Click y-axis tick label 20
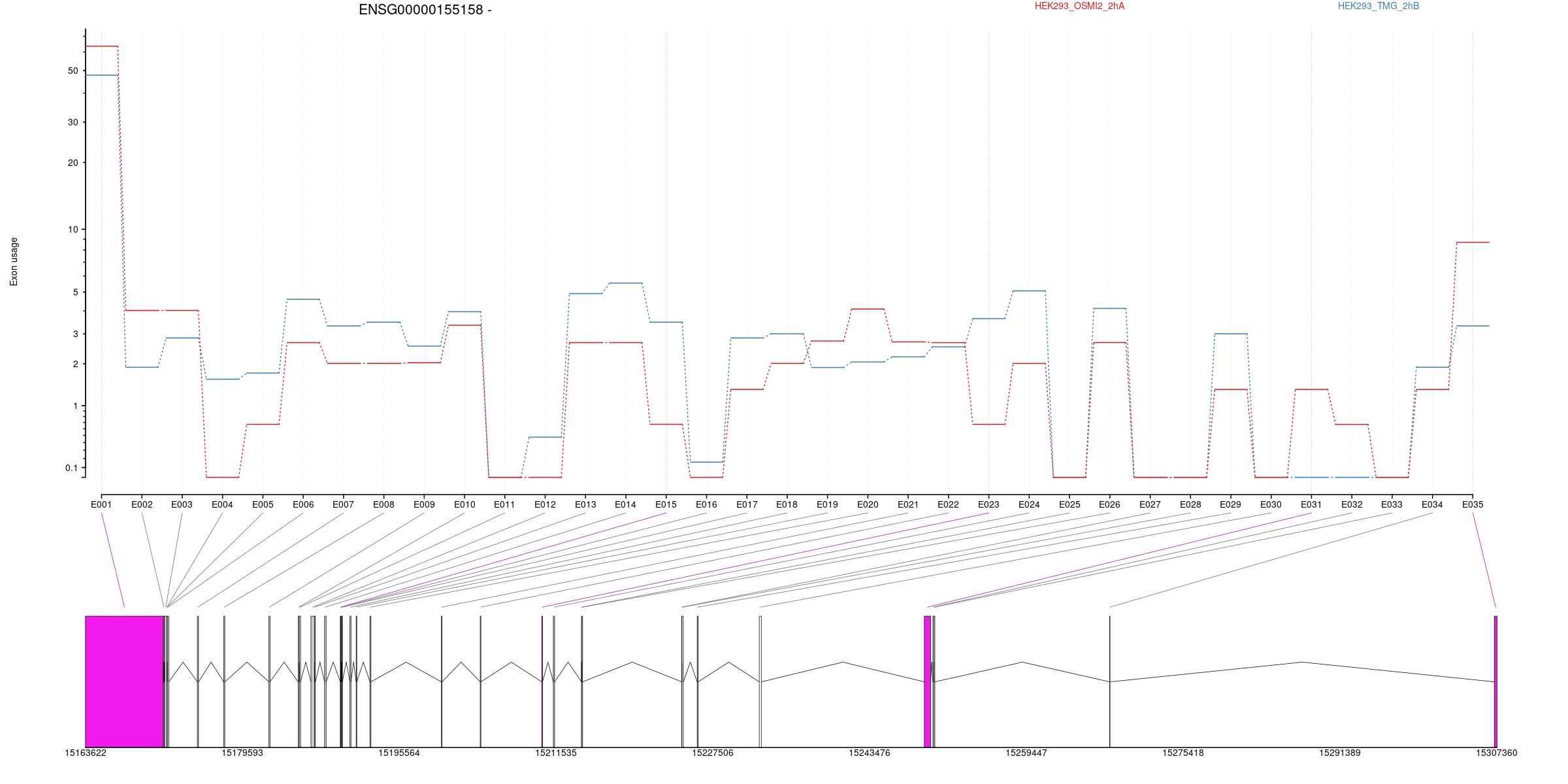This screenshot has height=784, width=1568. click(73, 163)
